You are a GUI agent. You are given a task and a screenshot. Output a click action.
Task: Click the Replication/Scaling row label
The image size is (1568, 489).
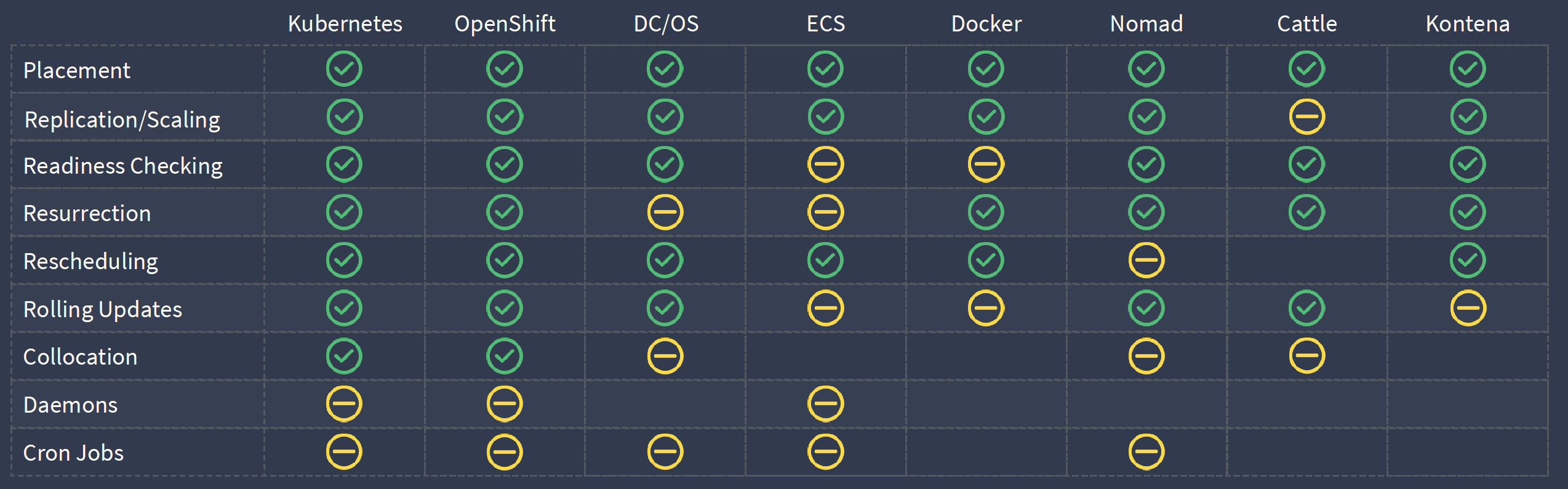(x=122, y=119)
